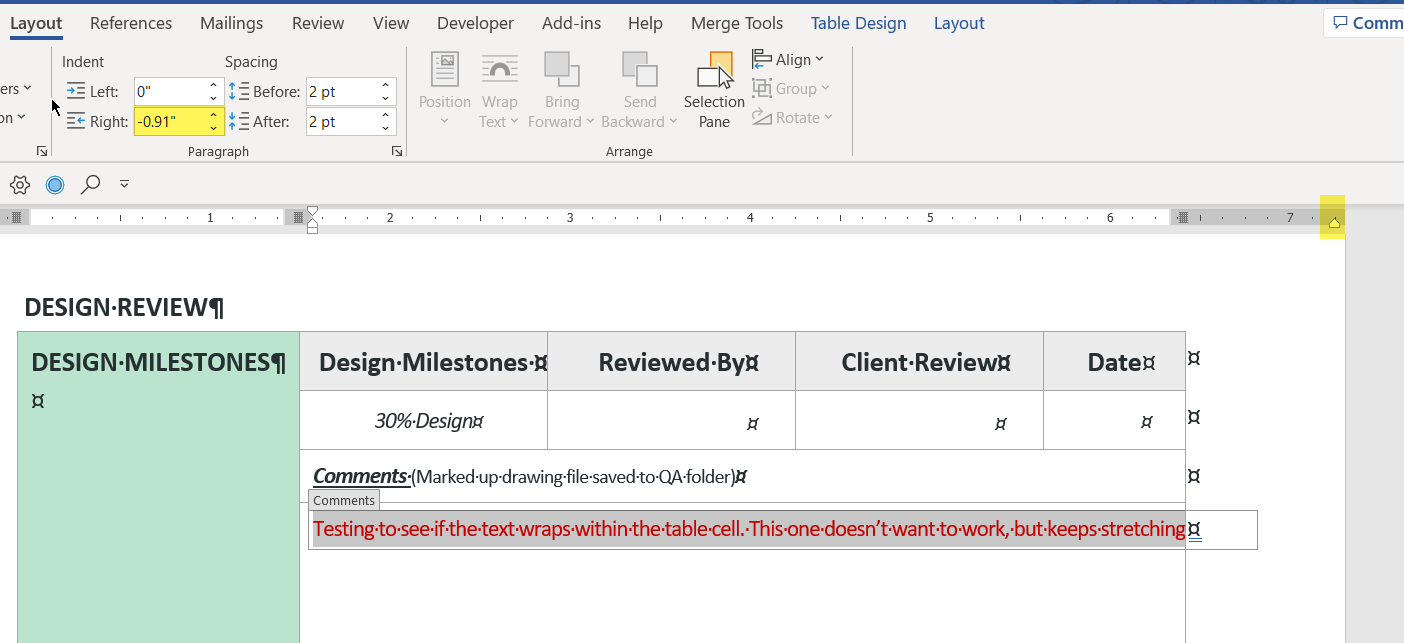Click the 30%·Design table cell
This screenshot has height=643, width=1404.
pyautogui.click(x=423, y=420)
